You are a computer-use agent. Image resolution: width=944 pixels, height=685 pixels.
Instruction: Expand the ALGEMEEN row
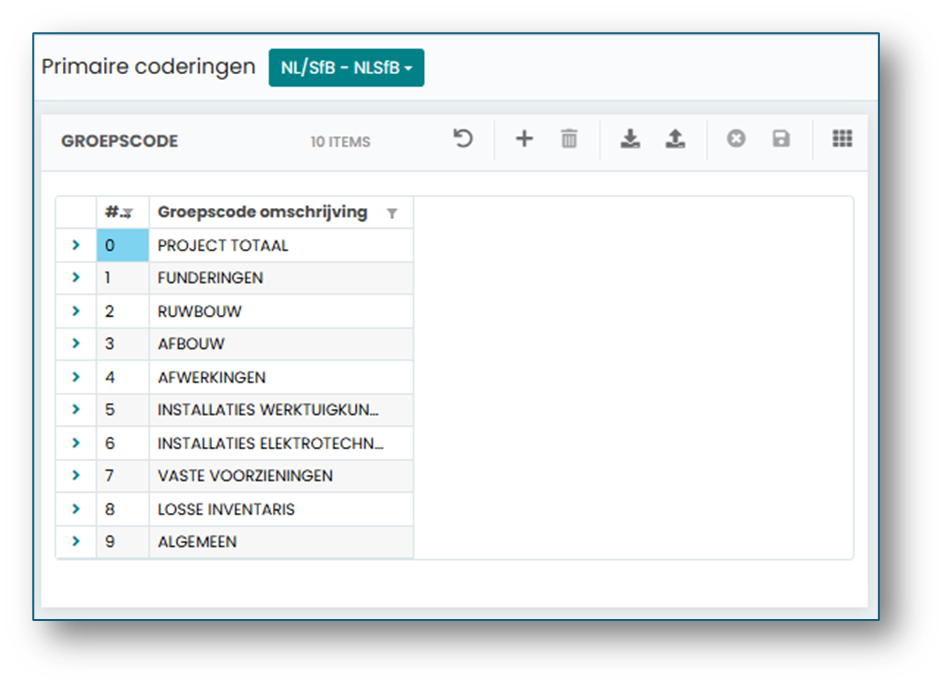76,541
